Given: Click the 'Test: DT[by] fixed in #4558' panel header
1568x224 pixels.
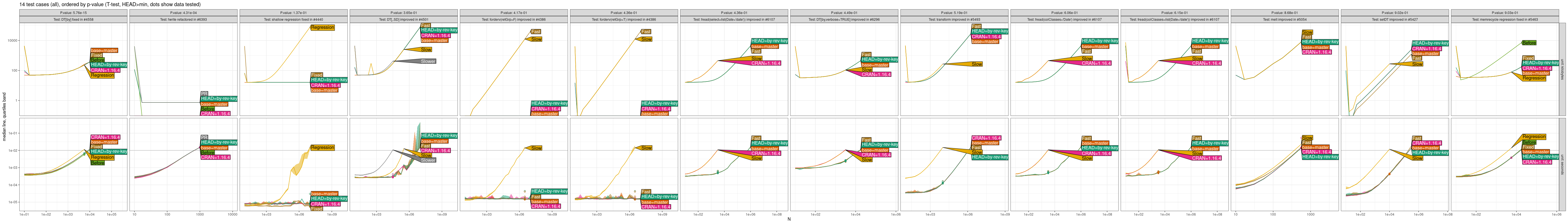Looking at the screenshot, I should 73,20.
